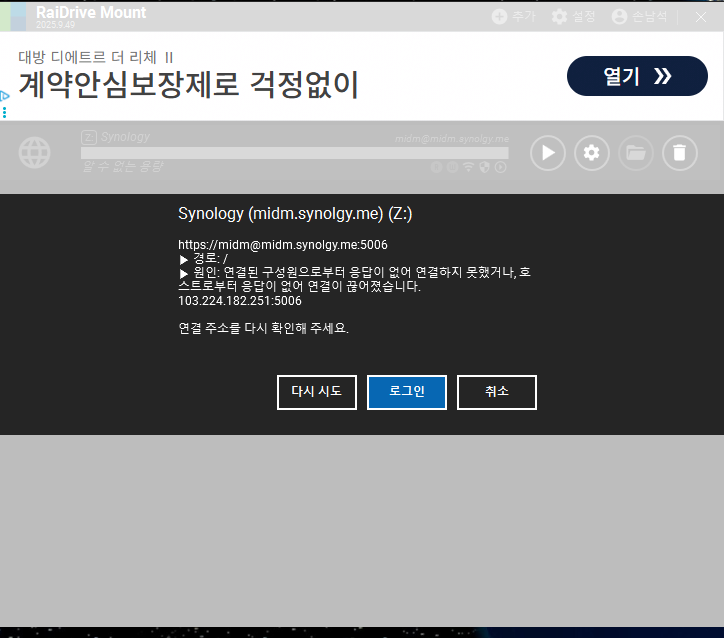This screenshot has height=638, width=724.
Task: Click the midm@midm.synolgy.me account label
Action: (451, 139)
